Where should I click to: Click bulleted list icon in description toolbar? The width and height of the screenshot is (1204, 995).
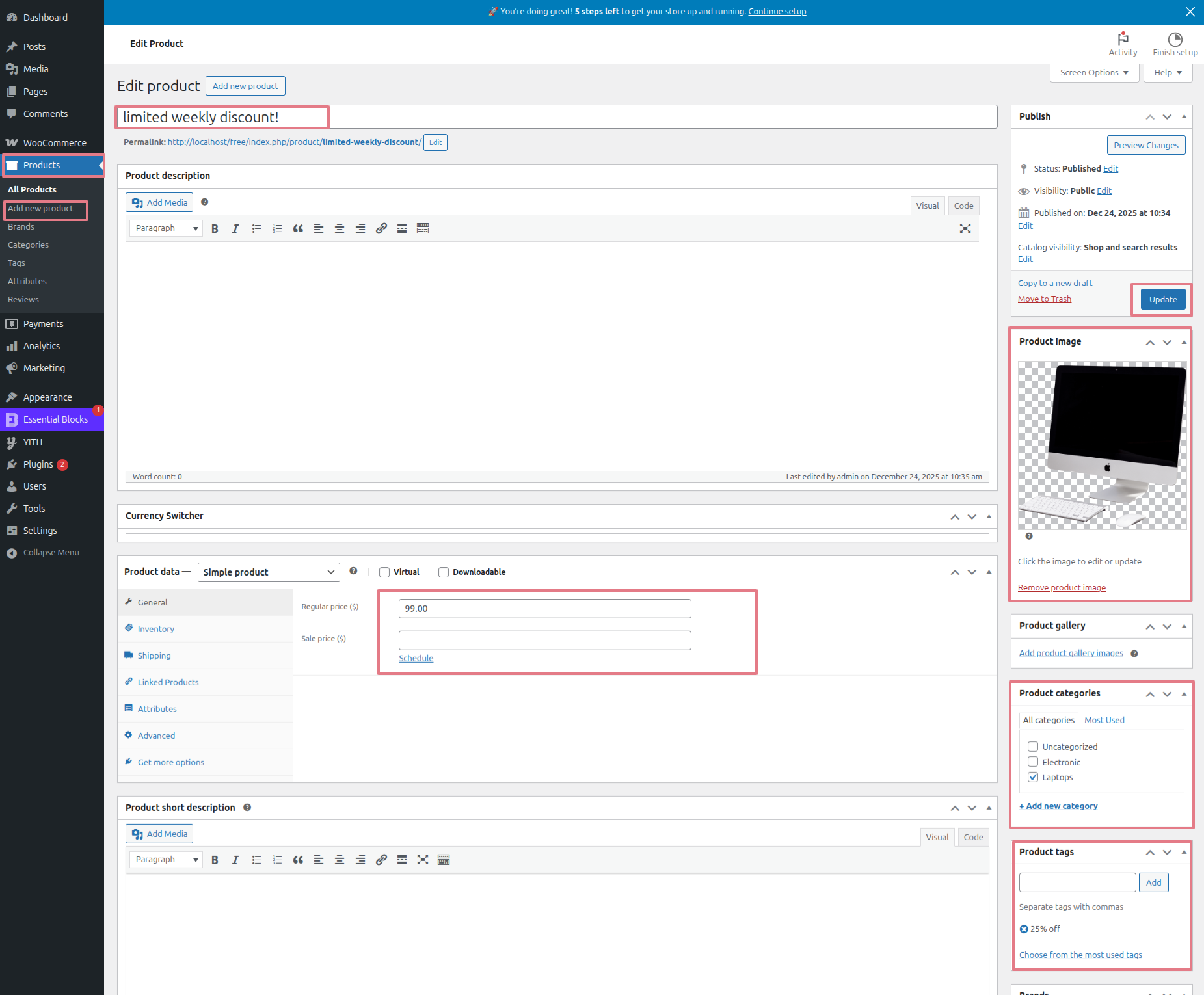coord(256,228)
